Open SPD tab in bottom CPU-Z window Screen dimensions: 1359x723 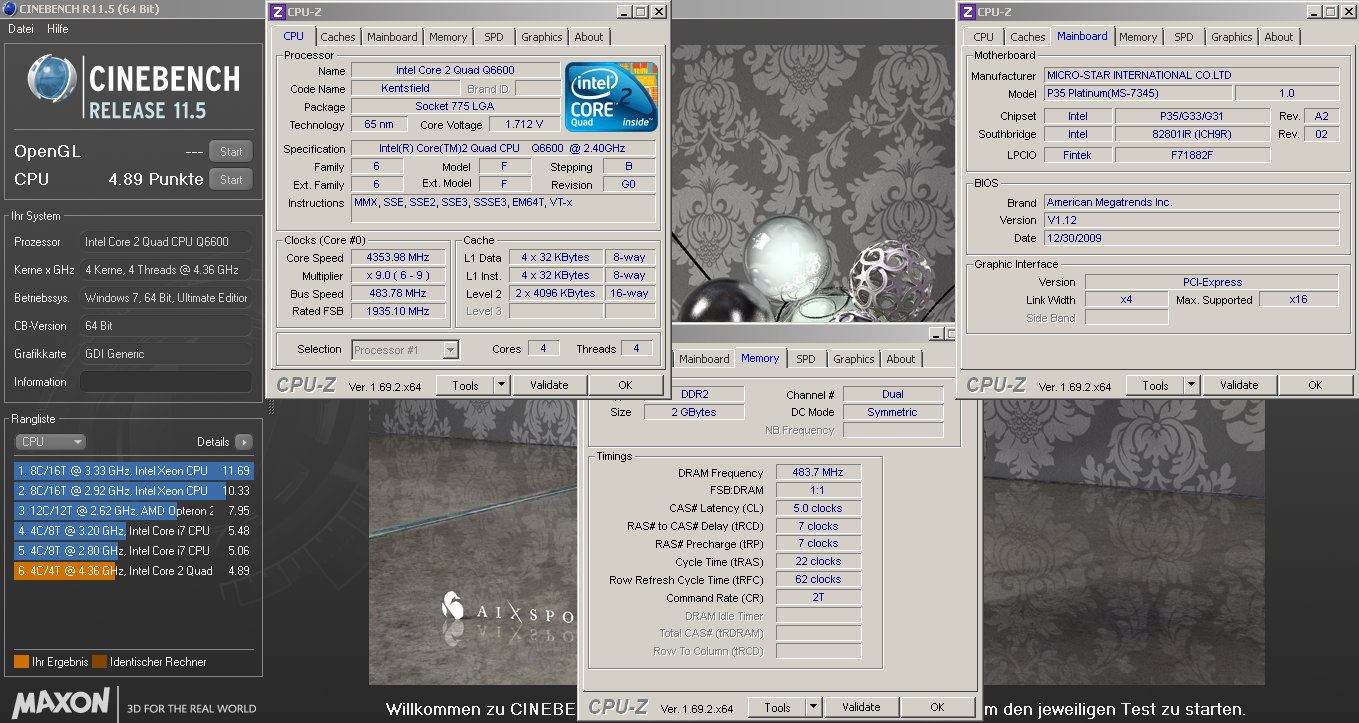[806, 359]
